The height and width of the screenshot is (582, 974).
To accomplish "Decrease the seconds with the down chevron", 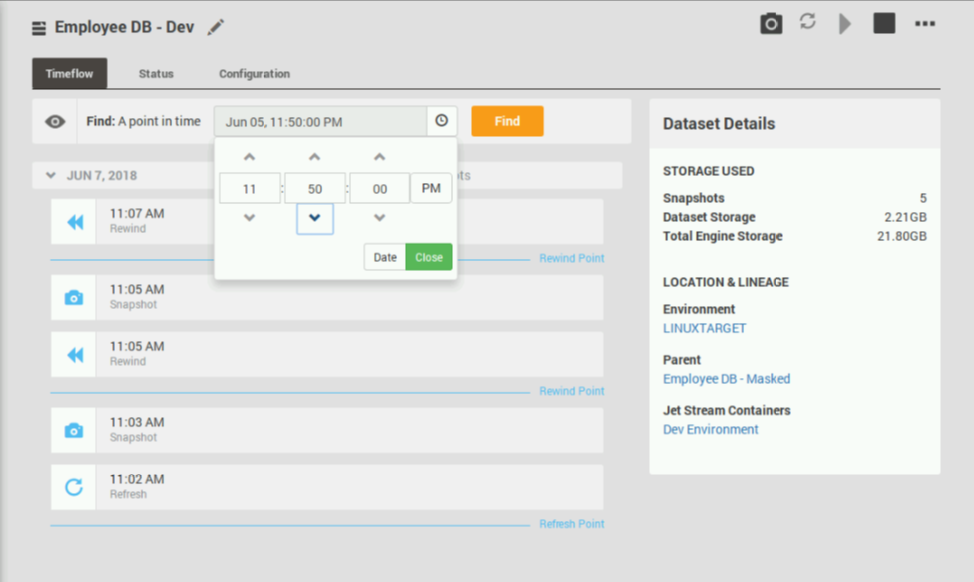I will pyautogui.click(x=380, y=218).
